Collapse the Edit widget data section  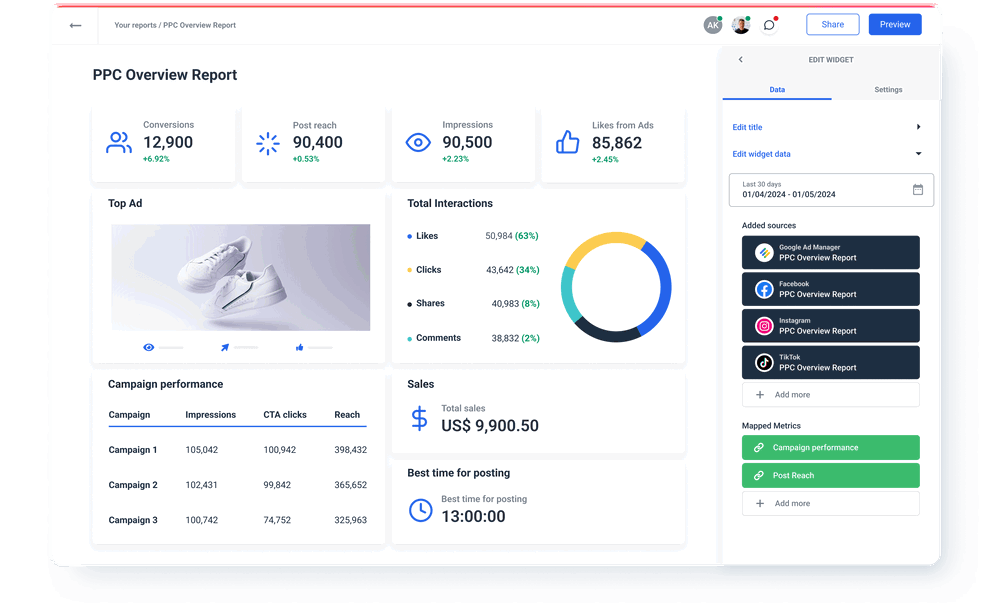tap(917, 154)
